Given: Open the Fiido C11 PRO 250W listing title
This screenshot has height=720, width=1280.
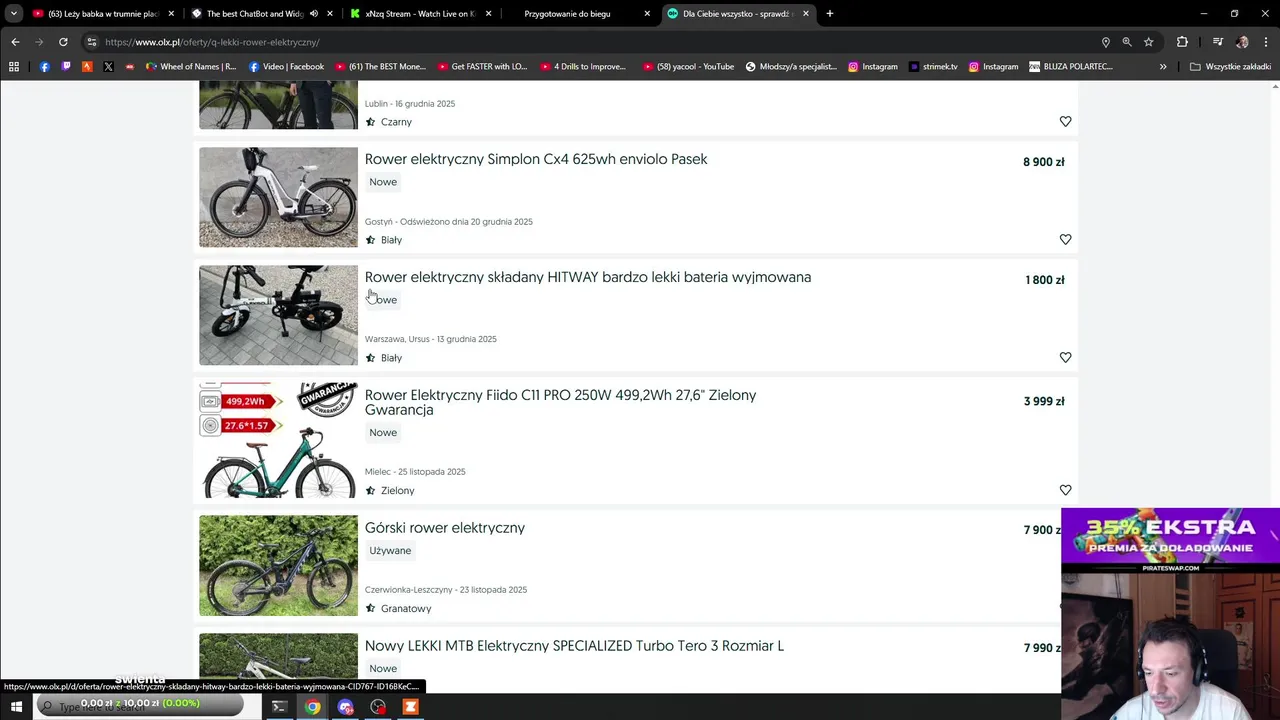Looking at the screenshot, I should pos(560,402).
